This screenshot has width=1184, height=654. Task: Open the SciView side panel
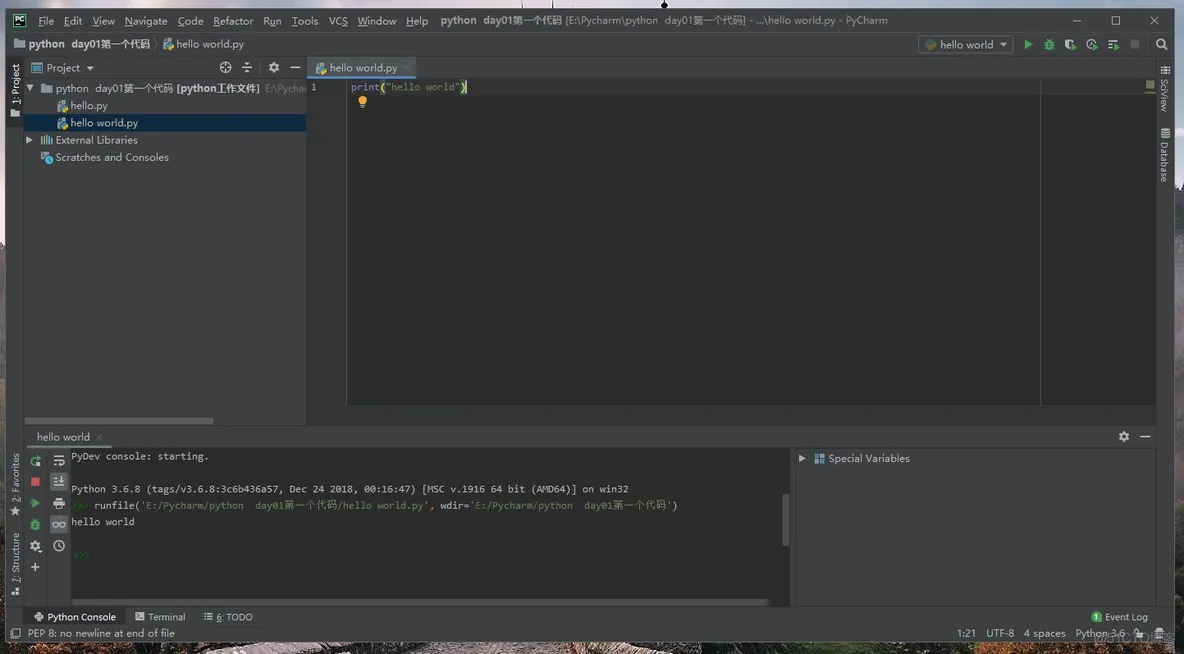[1164, 89]
